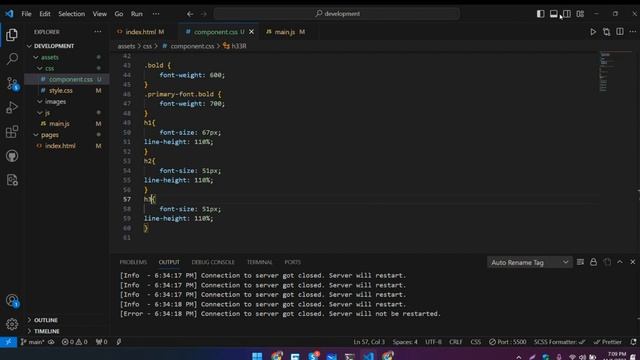Image resolution: width=640 pixels, height=360 pixels.
Task: Toggle output auto-scroll lock
Action: pos(593,262)
